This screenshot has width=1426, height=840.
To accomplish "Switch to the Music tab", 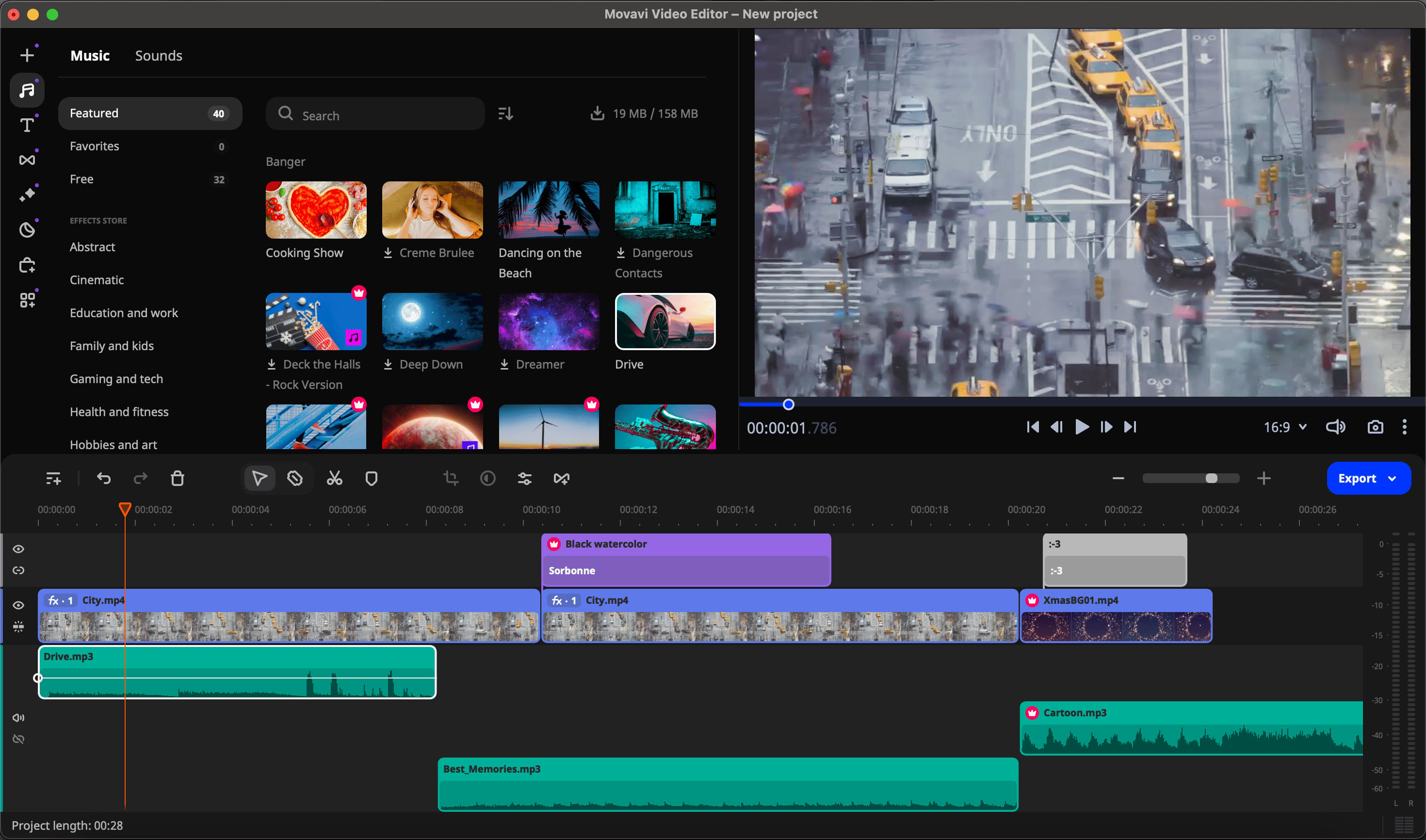I will click(x=90, y=55).
